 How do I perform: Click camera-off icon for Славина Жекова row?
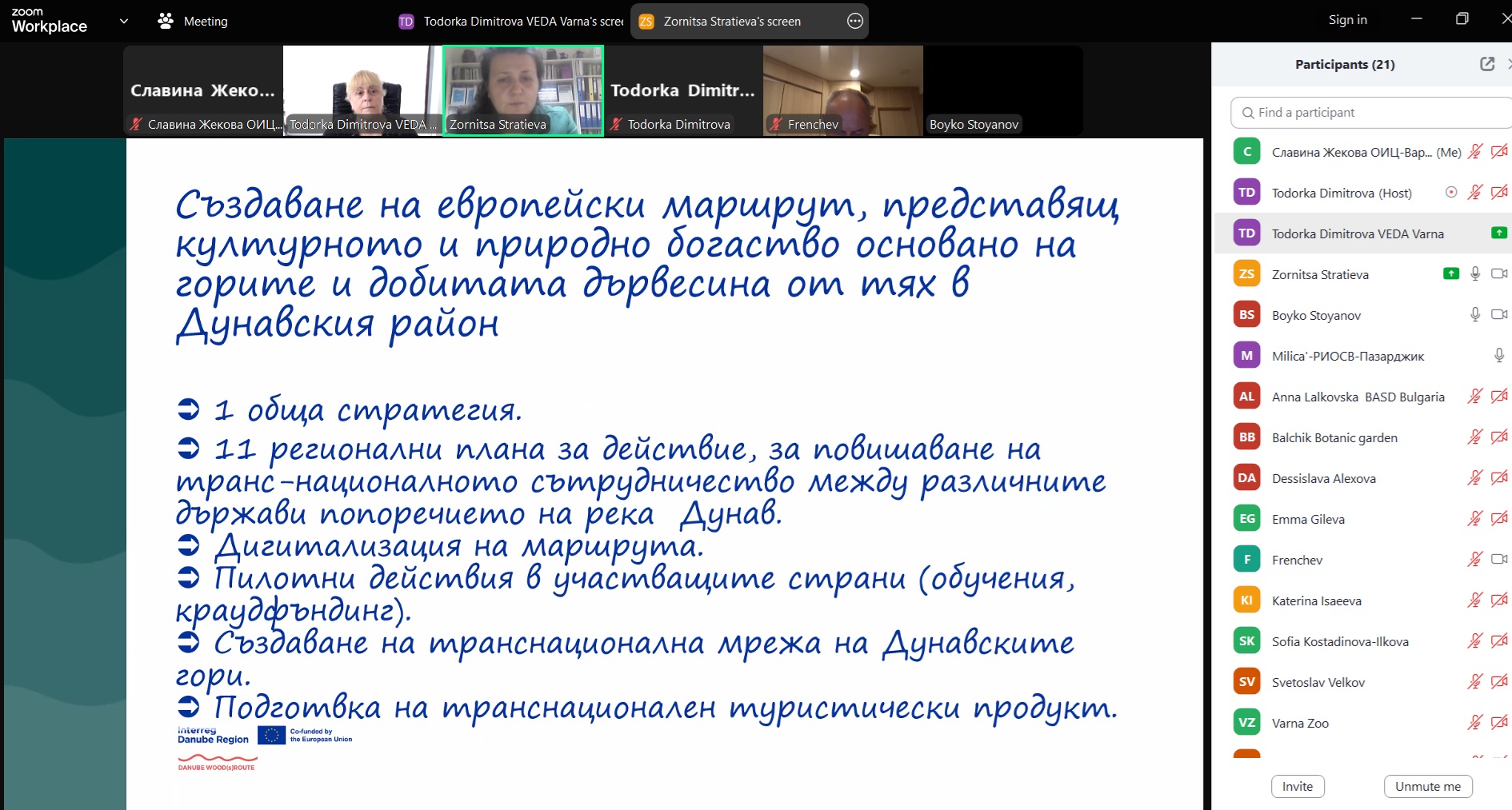click(1499, 152)
